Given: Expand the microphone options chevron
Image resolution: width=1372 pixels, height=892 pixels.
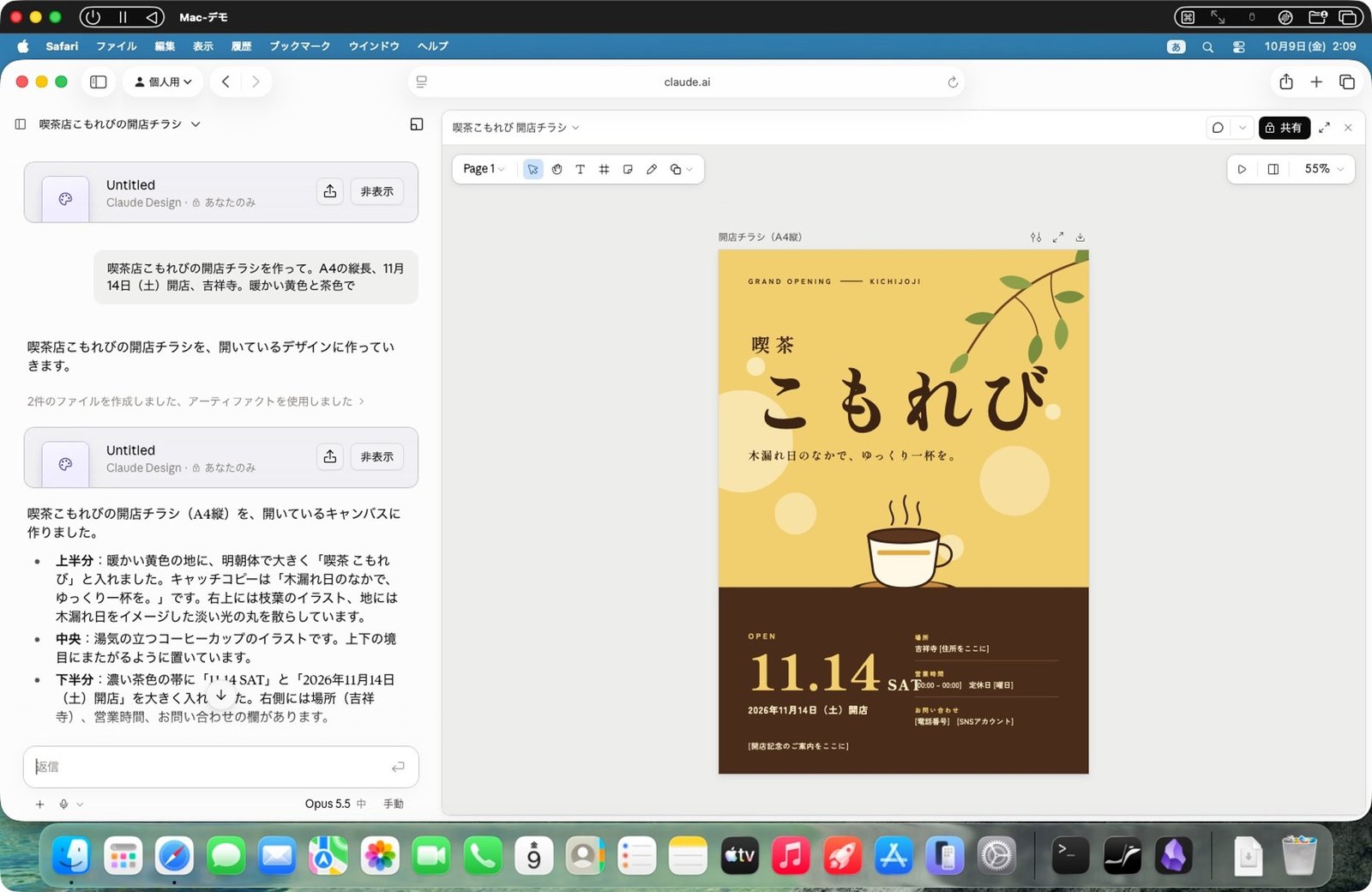Looking at the screenshot, I should (x=80, y=805).
